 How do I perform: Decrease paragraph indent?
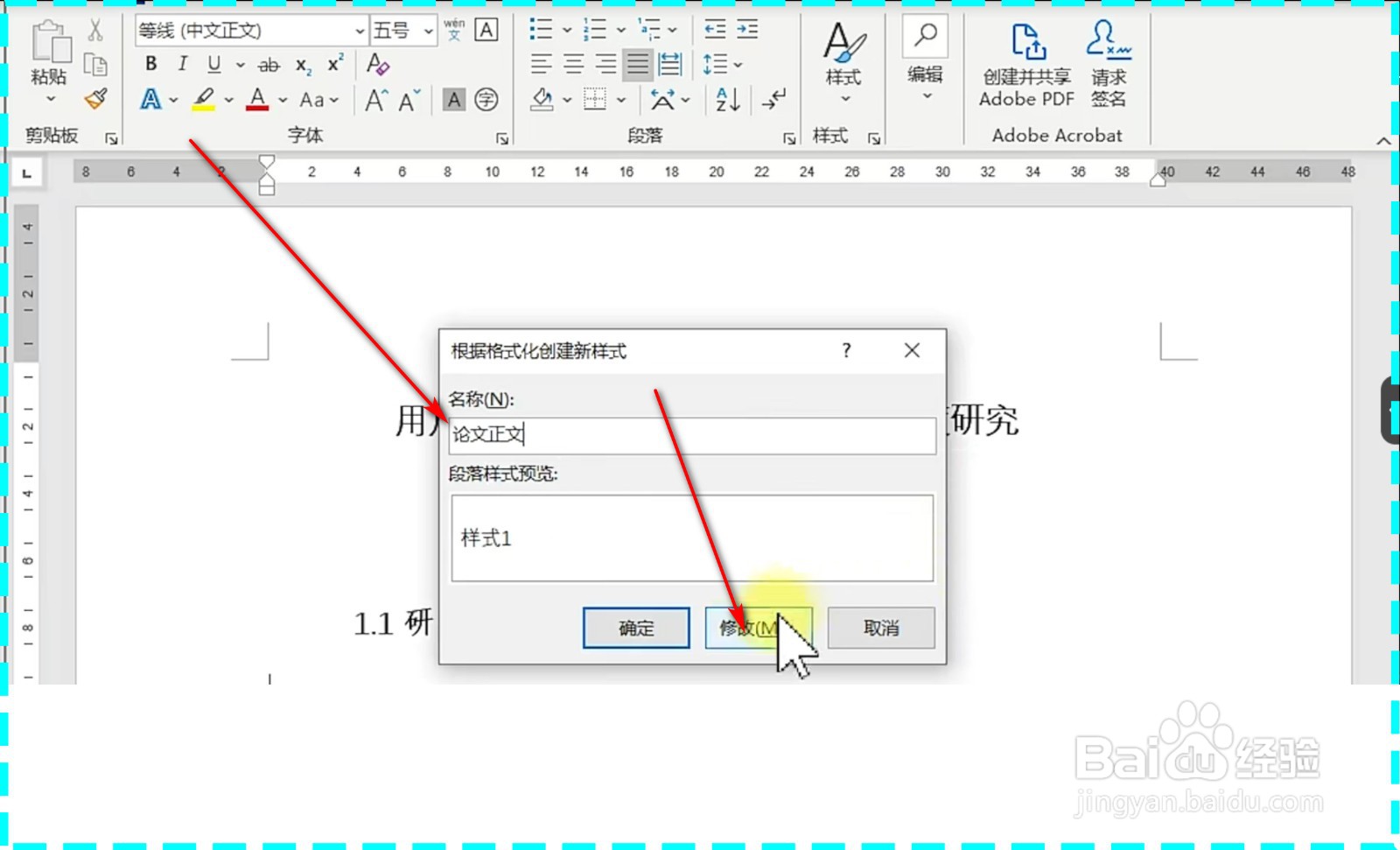715,30
